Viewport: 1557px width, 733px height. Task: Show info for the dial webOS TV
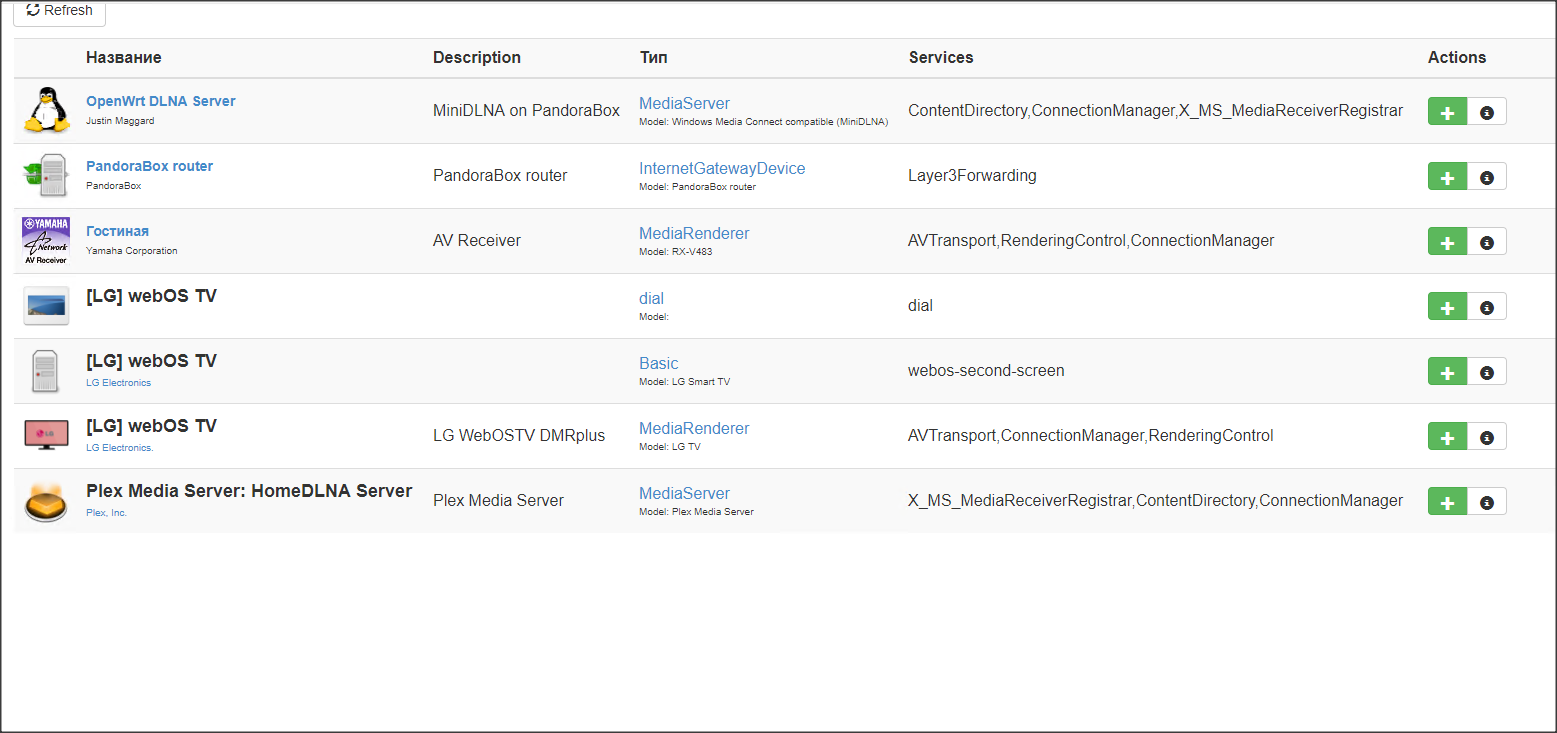click(x=1486, y=307)
